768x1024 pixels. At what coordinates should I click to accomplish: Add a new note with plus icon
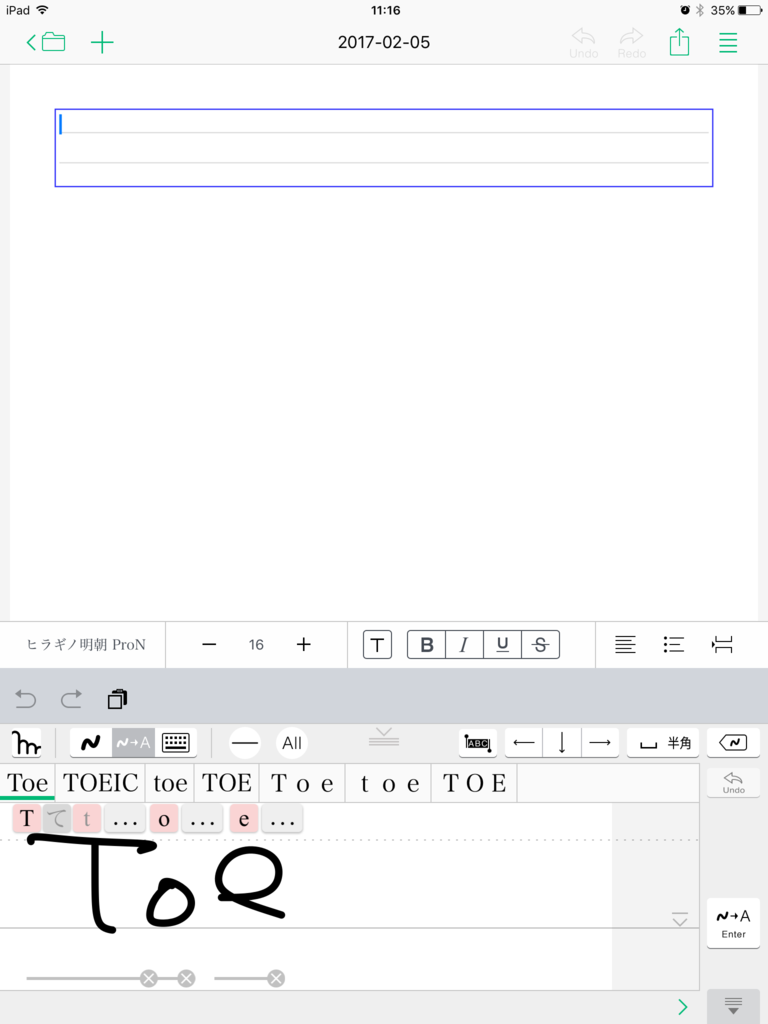pos(102,43)
